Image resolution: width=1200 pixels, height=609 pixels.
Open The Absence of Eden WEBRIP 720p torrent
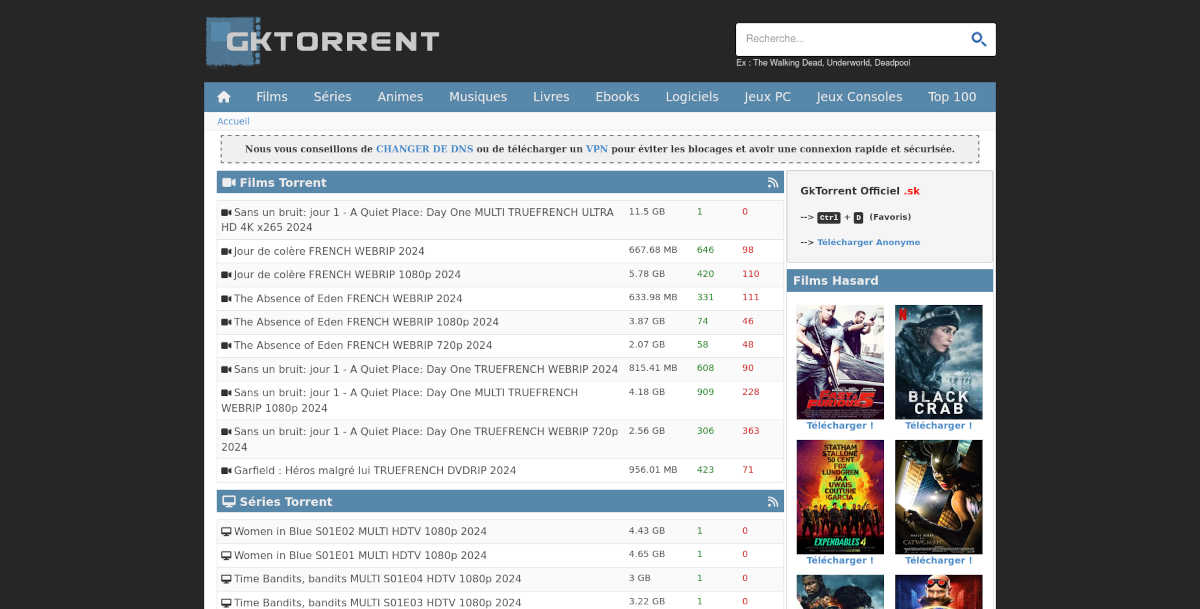tap(363, 345)
